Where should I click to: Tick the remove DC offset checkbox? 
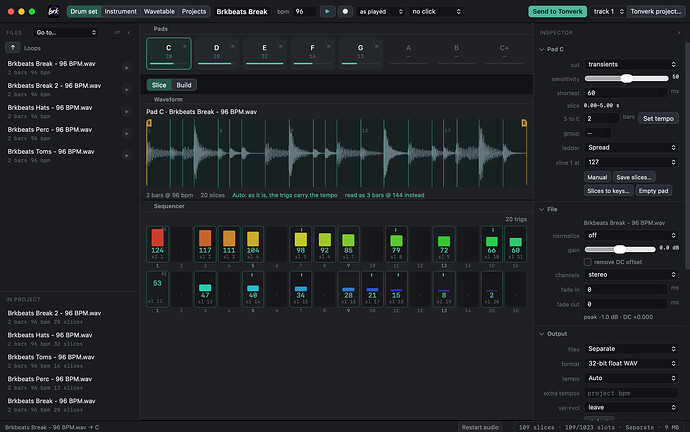587,262
